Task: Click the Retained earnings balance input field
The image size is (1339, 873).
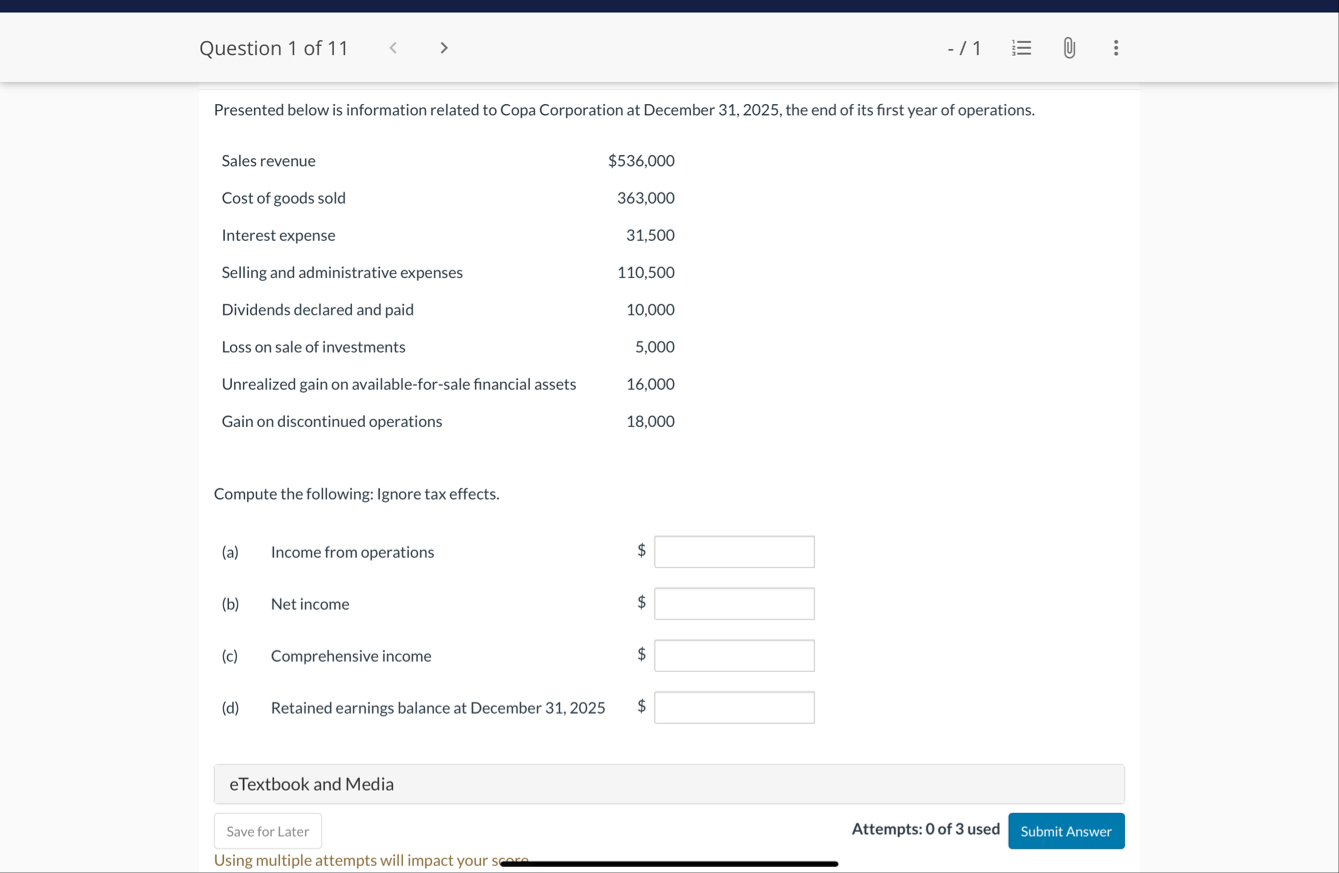Action: 734,708
